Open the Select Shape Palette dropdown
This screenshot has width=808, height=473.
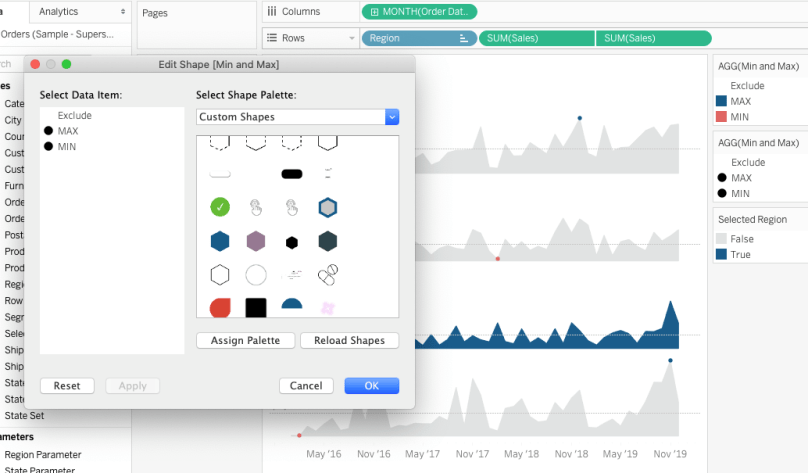tap(392, 117)
